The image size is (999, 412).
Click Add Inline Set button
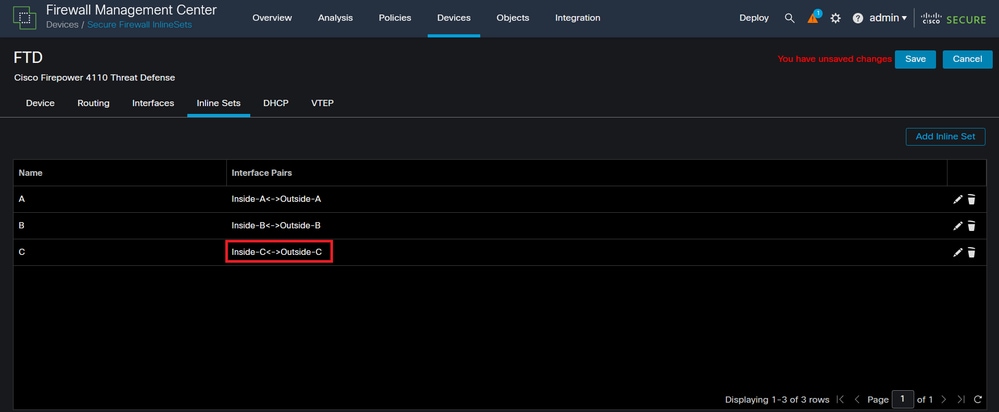coord(945,136)
